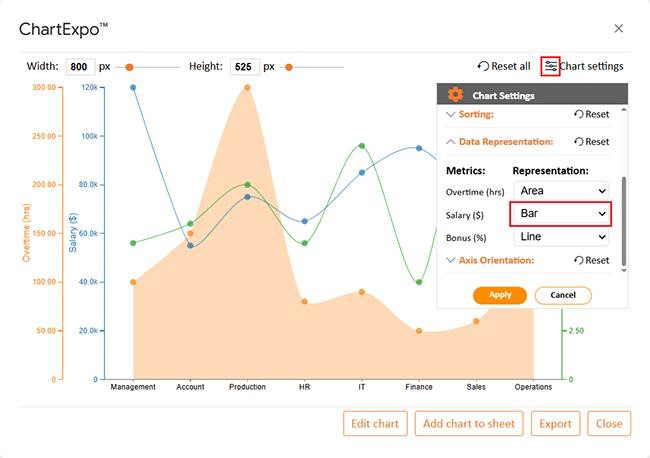Open the Bonus (%) representation dropdown
This screenshot has height=458, width=650.
coord(561,237)
